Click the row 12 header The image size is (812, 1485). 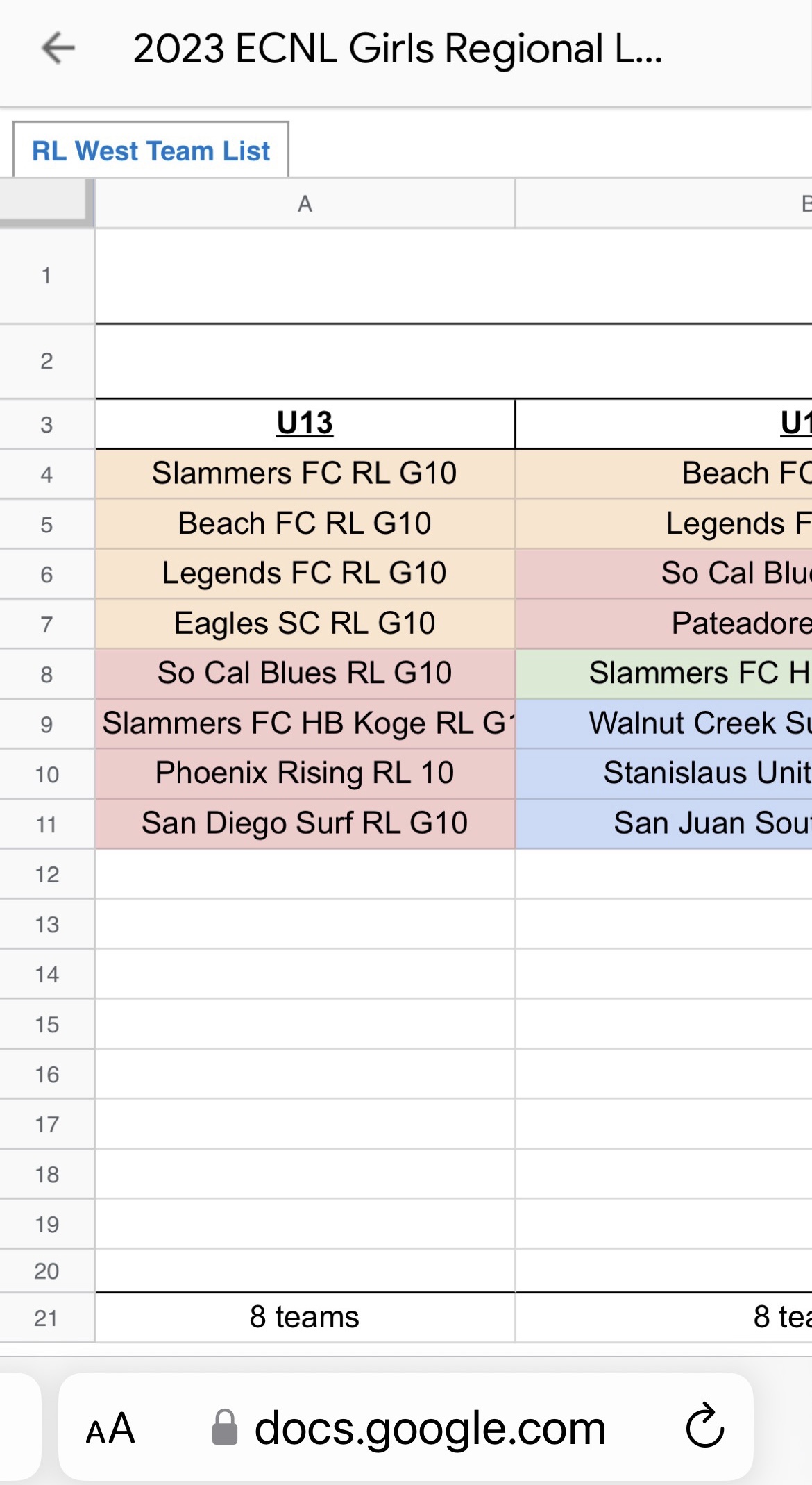point(46,875)
